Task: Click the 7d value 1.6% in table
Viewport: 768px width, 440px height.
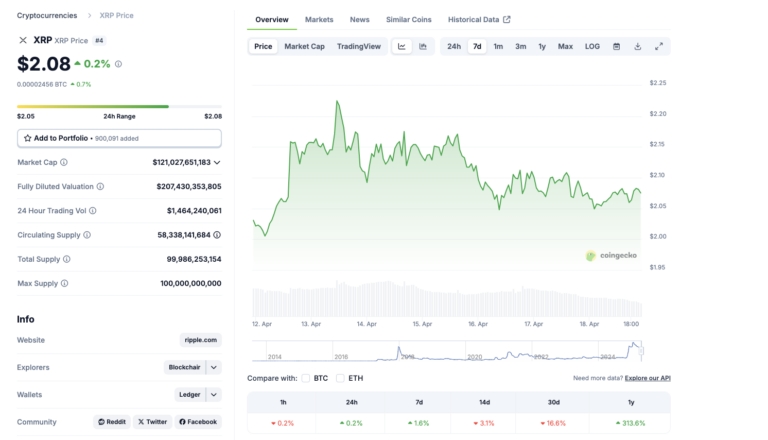Action: click(419, 423)
